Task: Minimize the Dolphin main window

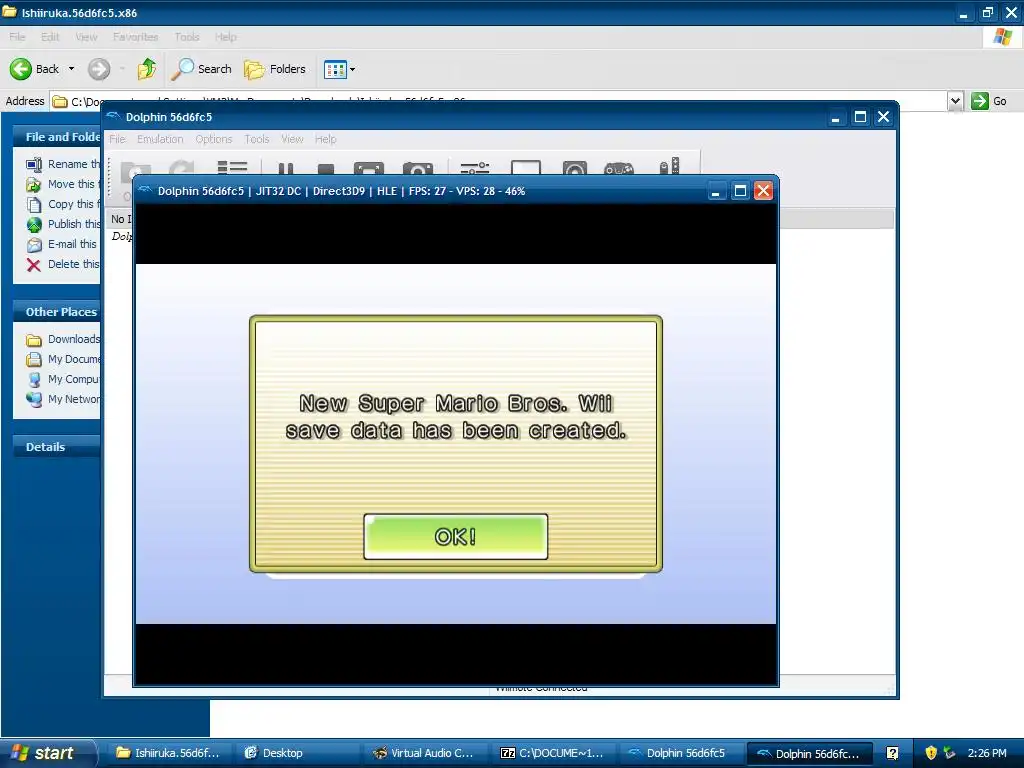Action: tap(835, 118)
